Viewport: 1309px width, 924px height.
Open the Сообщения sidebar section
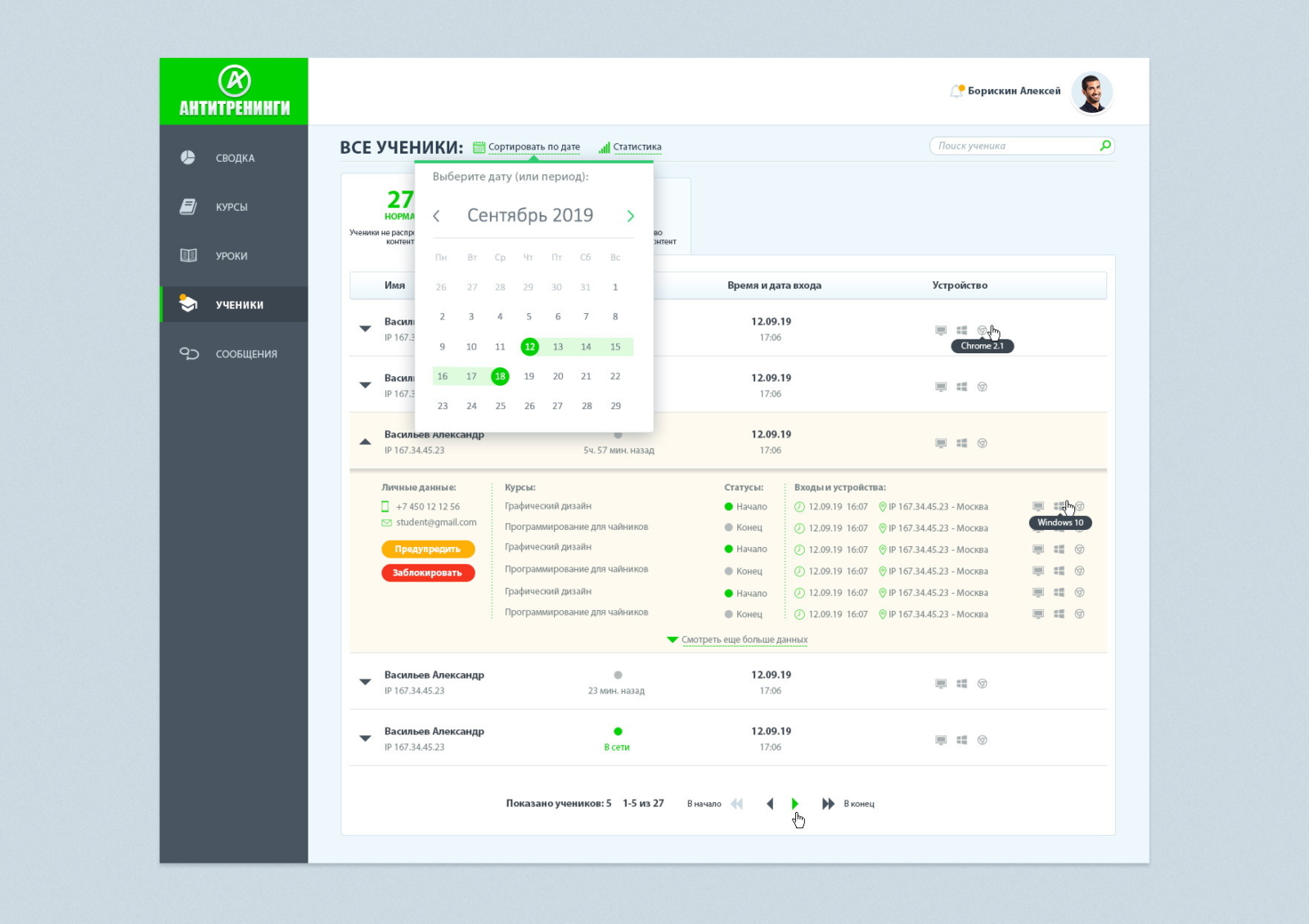pos(245,354)
